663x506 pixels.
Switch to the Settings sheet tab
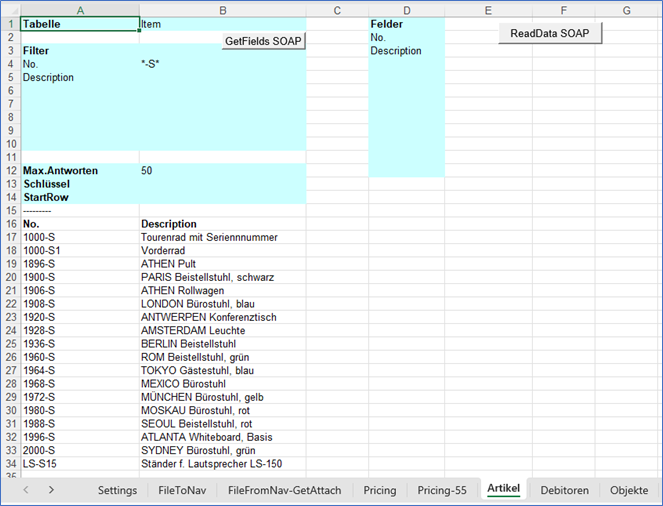[117, 490]
